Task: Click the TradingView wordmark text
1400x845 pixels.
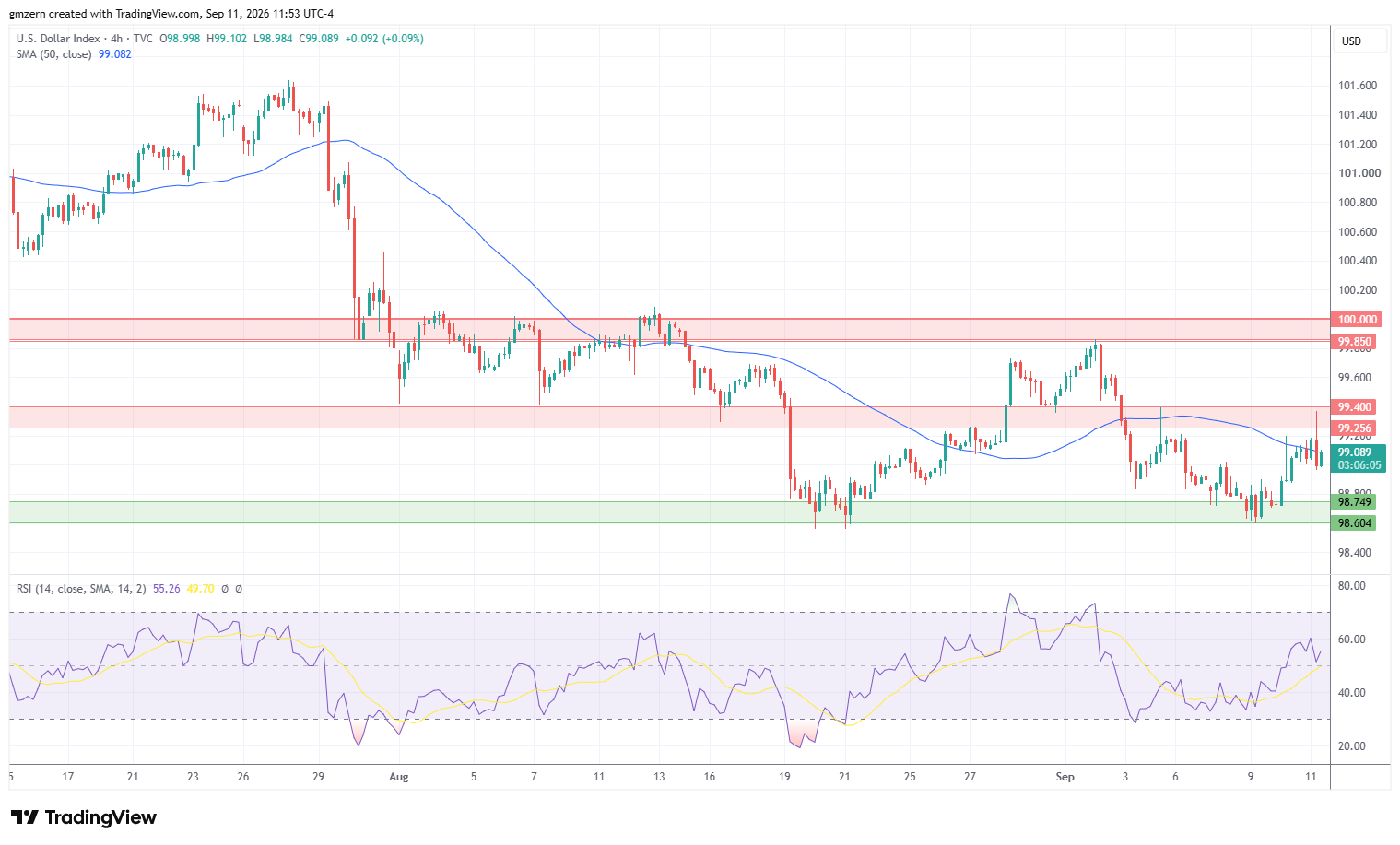Action: (x=100, y=817)
